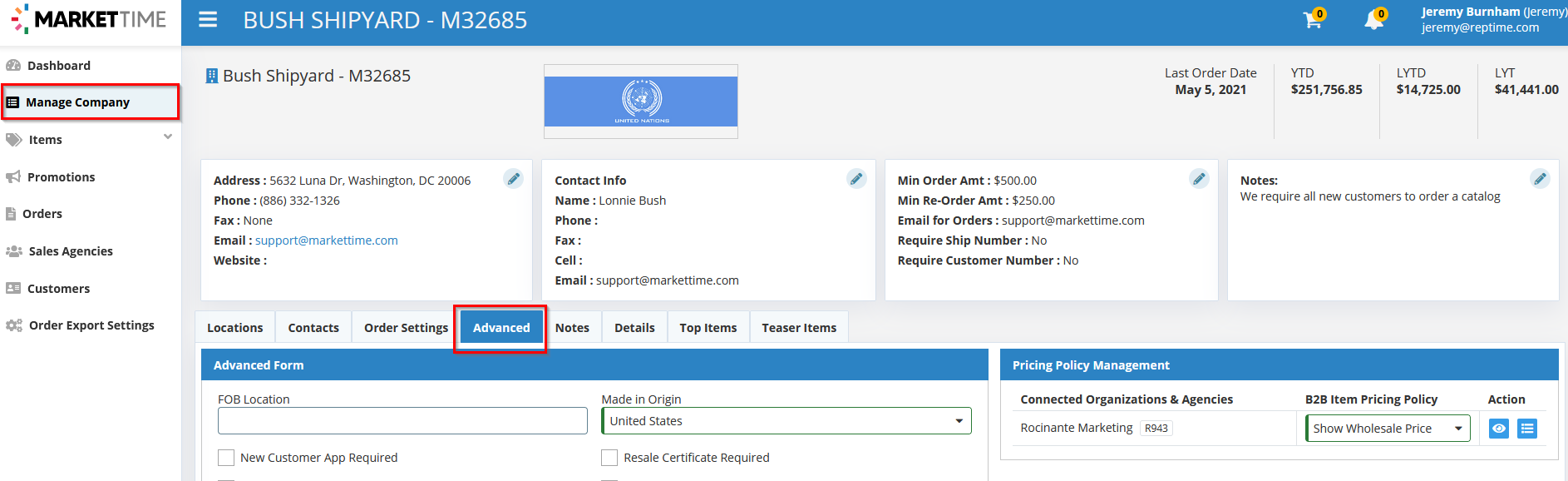Screen dimensions: 1568x481
Task: Click the YTD $251,756.85 value
Action: (1327, 90)
